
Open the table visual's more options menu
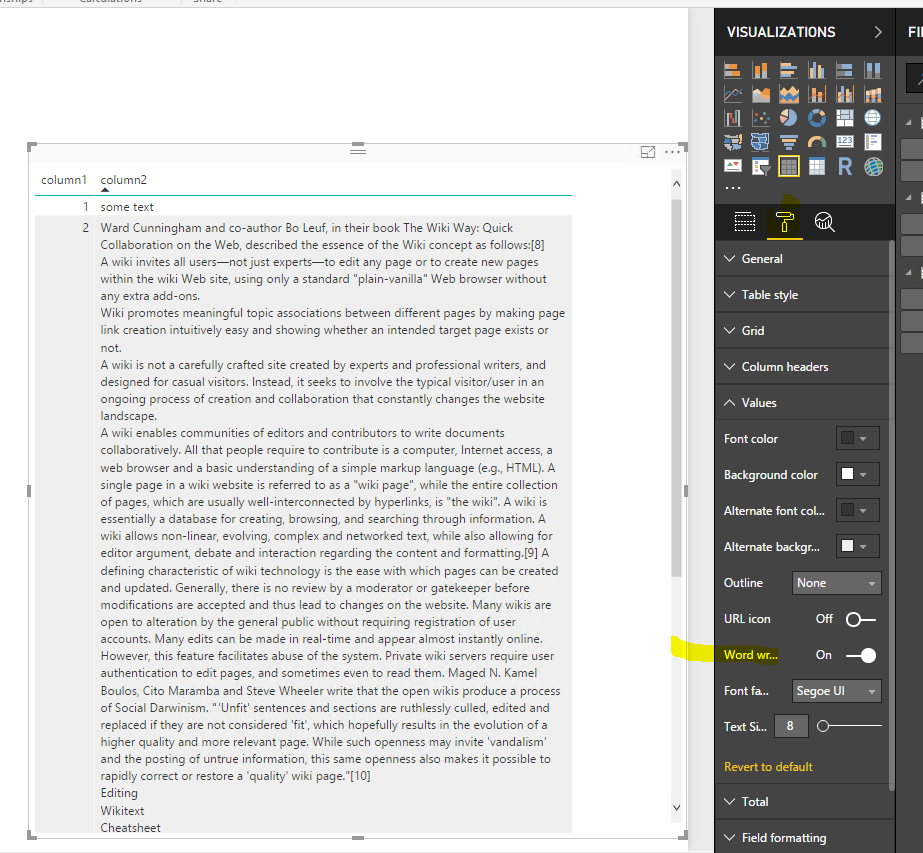pyautogui.click(x=672, y=152)
